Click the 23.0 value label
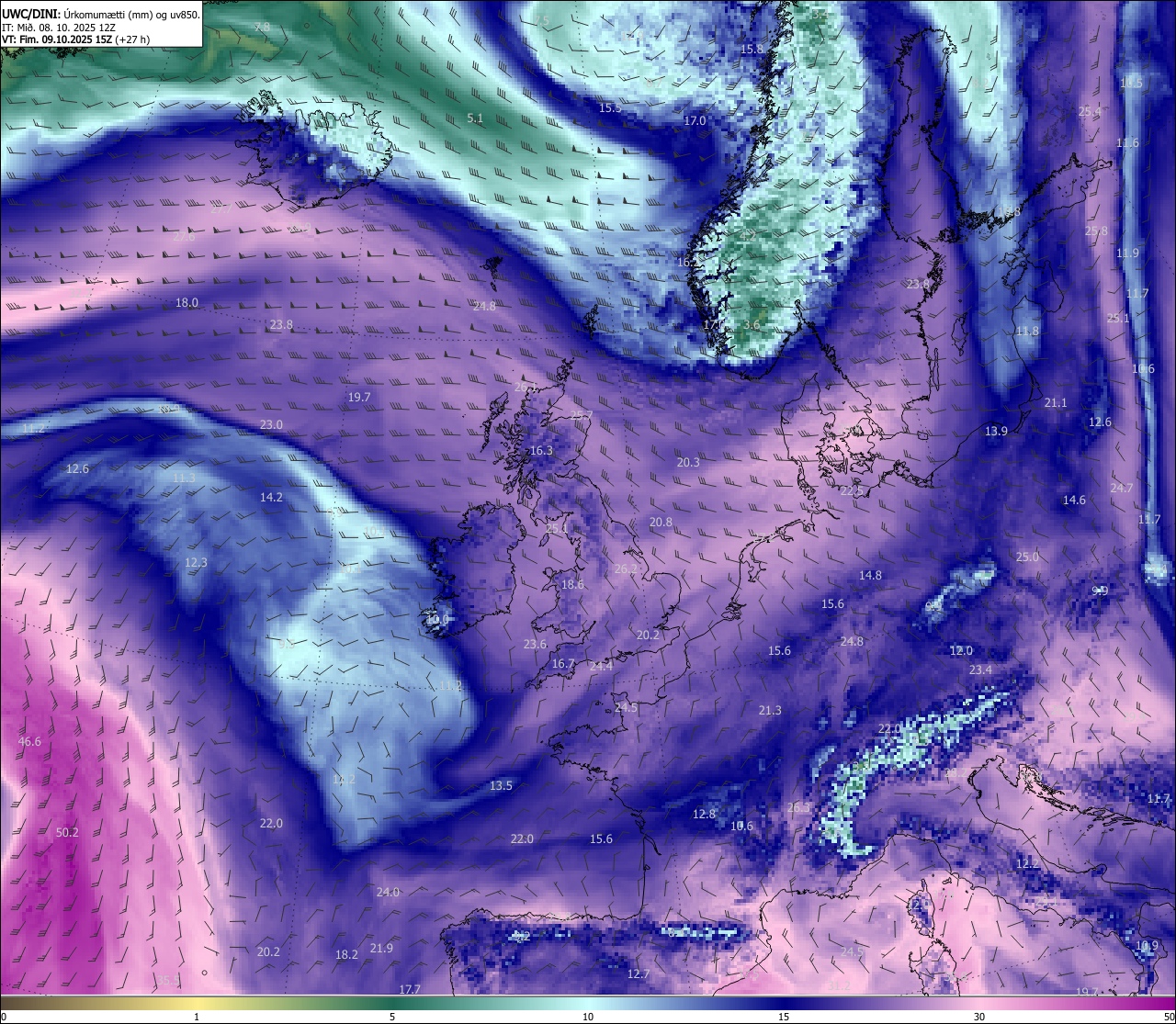 point(271,424)
